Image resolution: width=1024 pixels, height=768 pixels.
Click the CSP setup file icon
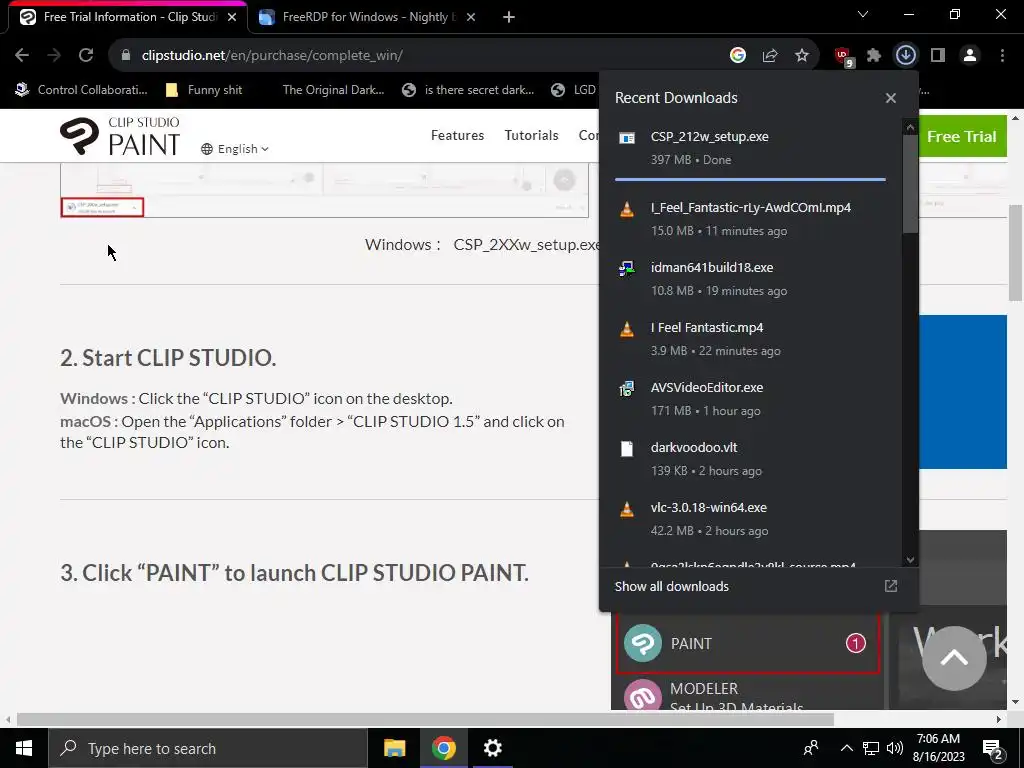(x=627, y=138)
